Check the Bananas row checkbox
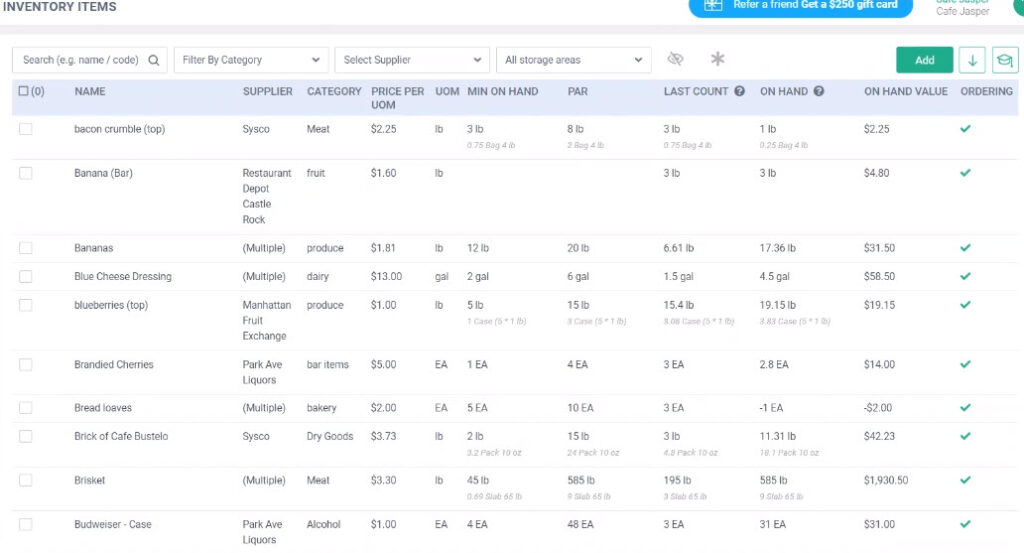1024x553 pixels. pyautogui.click(x=25, y=248)
